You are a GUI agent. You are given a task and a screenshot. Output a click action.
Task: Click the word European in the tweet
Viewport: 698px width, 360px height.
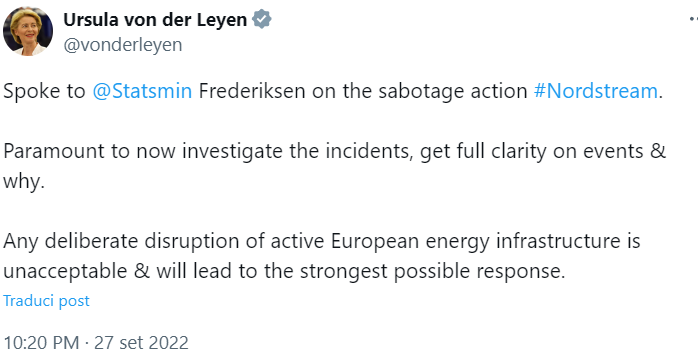coord(375,242)
